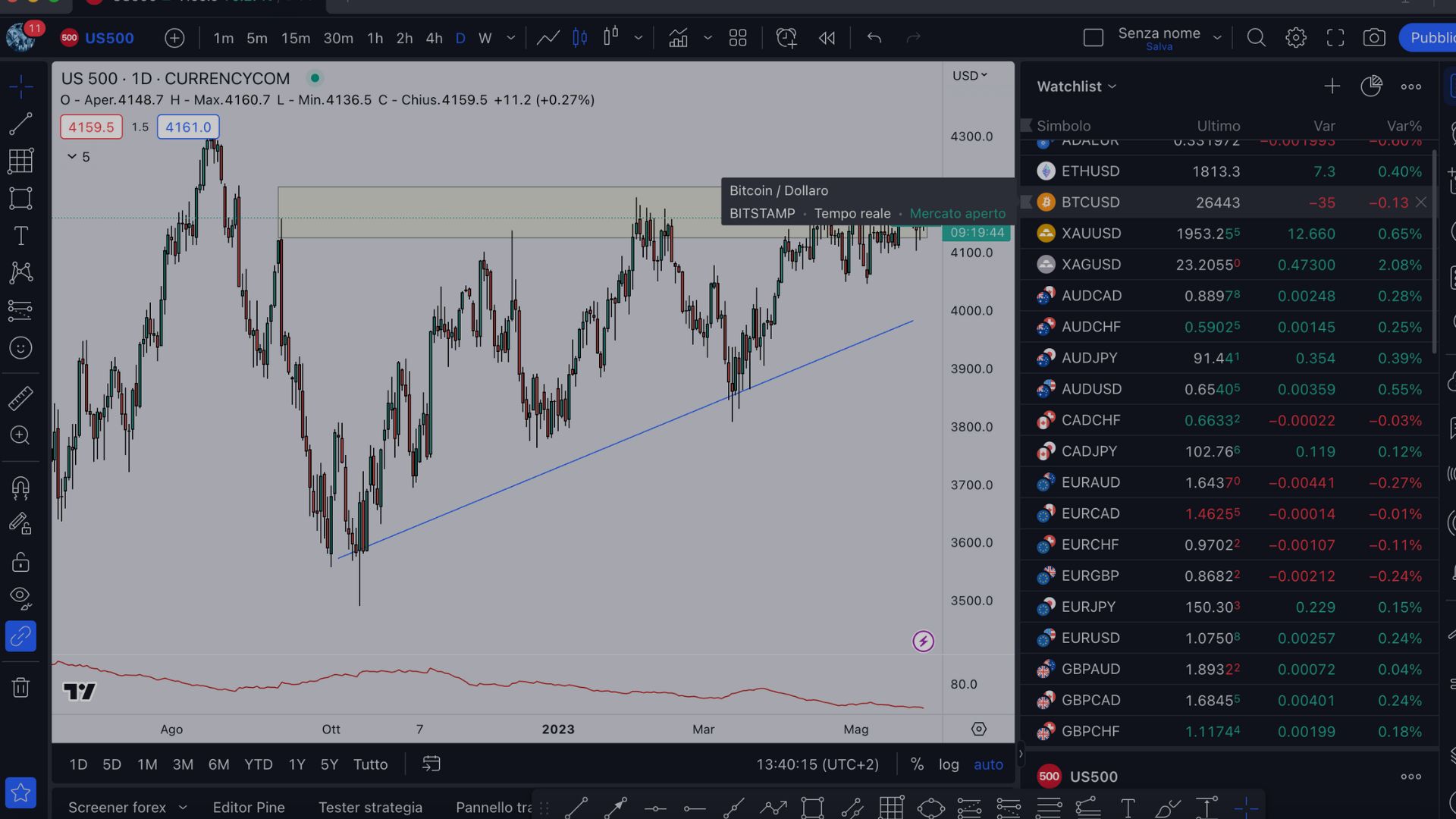Select XAUUSD in the watchlist

point(1229,234)
